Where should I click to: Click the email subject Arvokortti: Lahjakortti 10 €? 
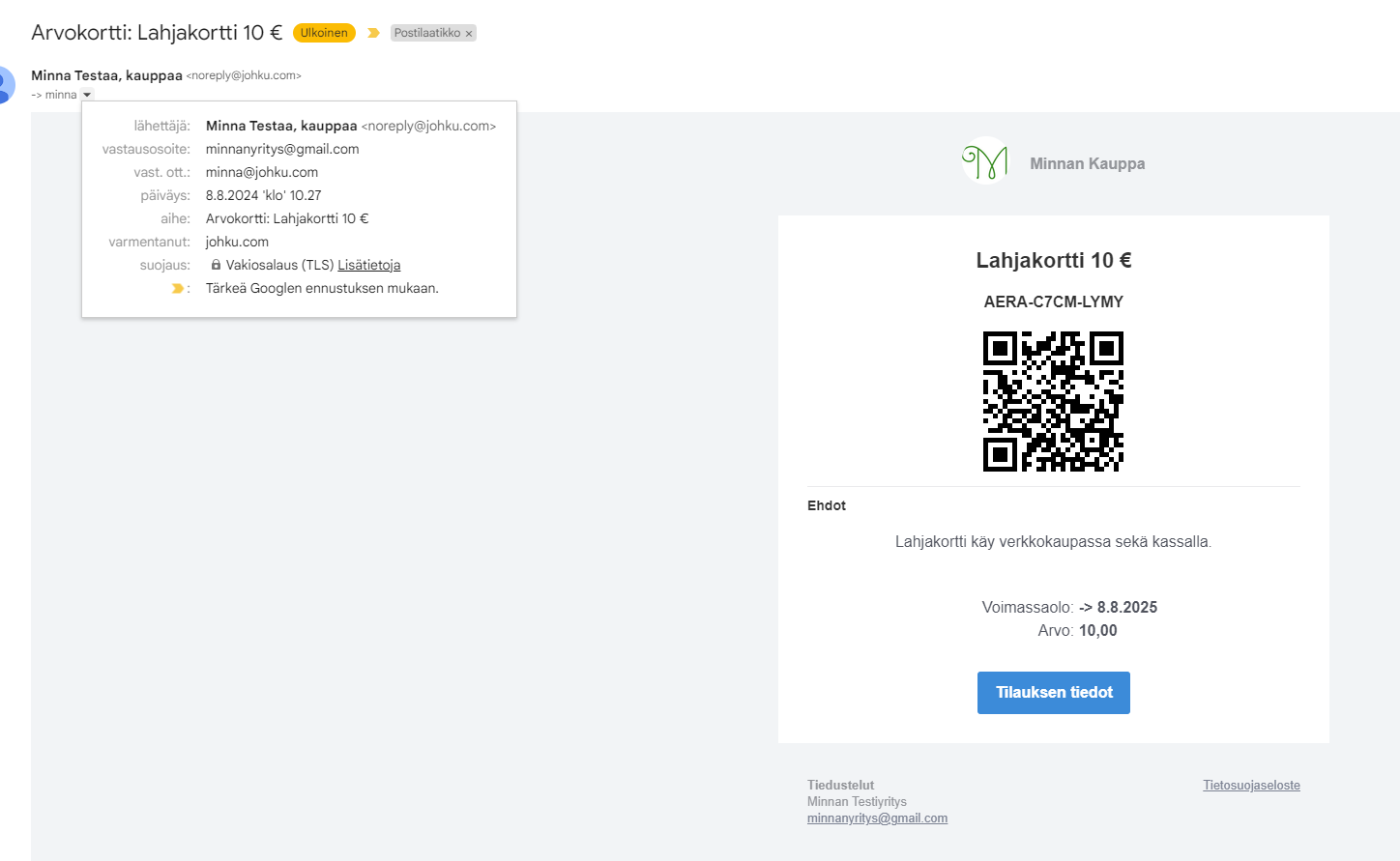coord(157,33)
